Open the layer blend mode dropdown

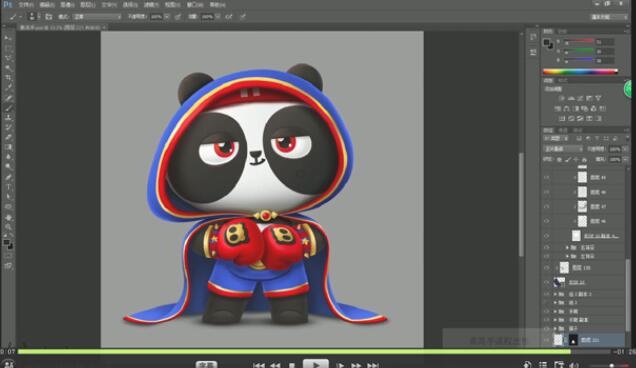pyautogui.click(x=563, y=149)
